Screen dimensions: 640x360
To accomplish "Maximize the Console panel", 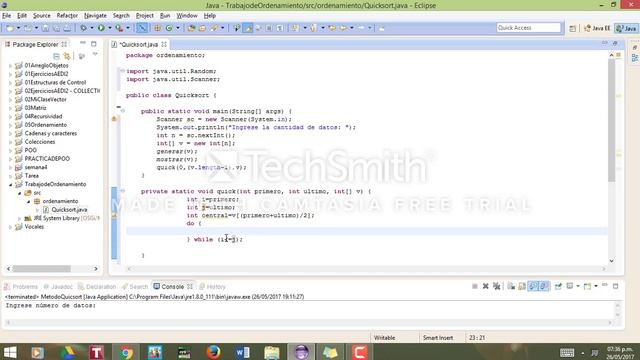I will (x=616, y=286).
